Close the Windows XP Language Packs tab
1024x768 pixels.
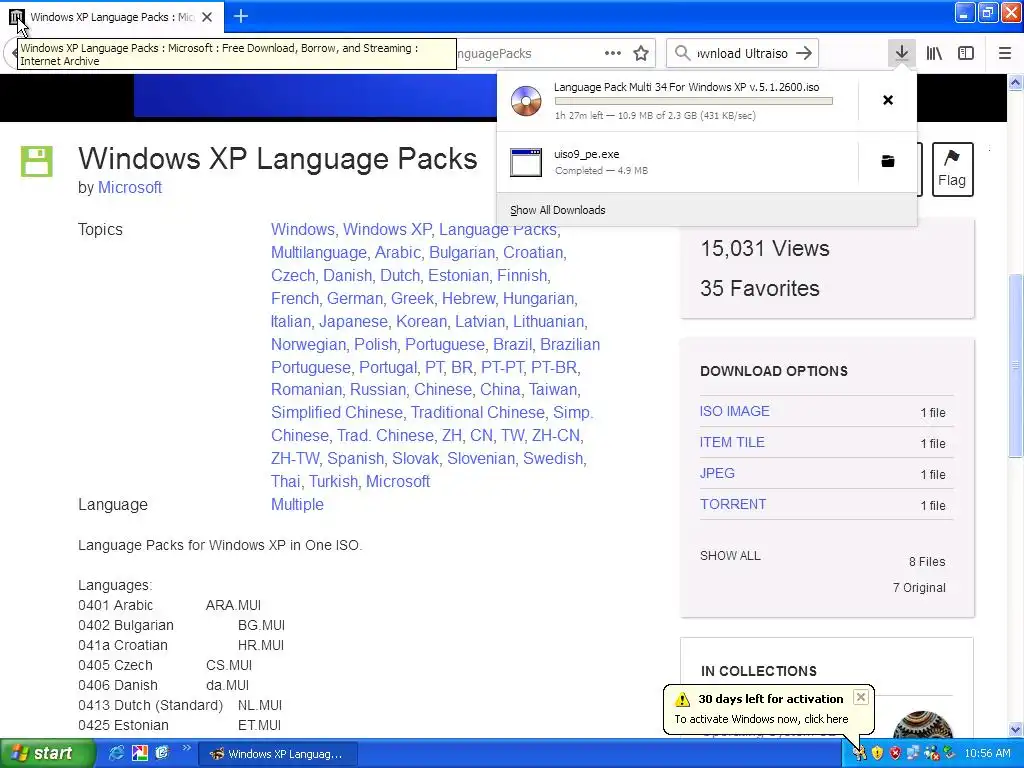coord(207,17)
